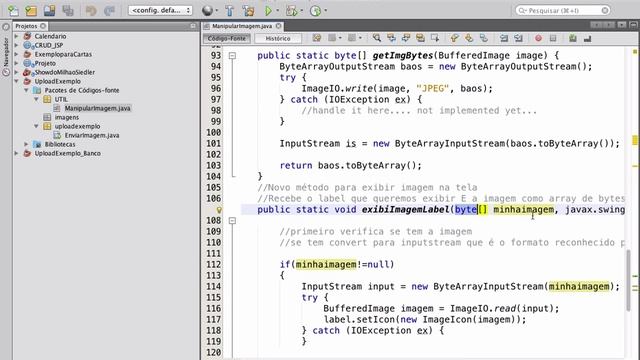Screen dimensions: 640x360
Task: Switch to Histórico history view
Action: point(278,38)
